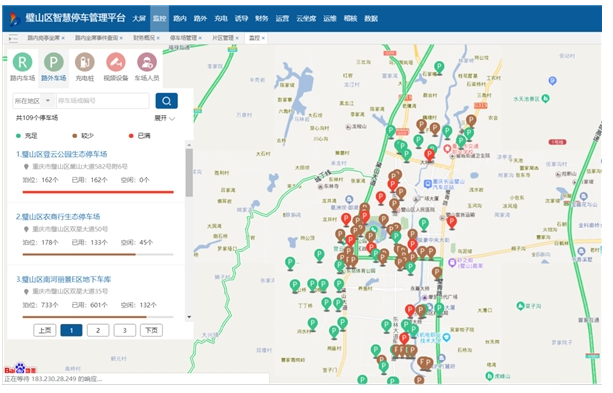Click the list scrollbar down arrow

(x=189, y=317)
